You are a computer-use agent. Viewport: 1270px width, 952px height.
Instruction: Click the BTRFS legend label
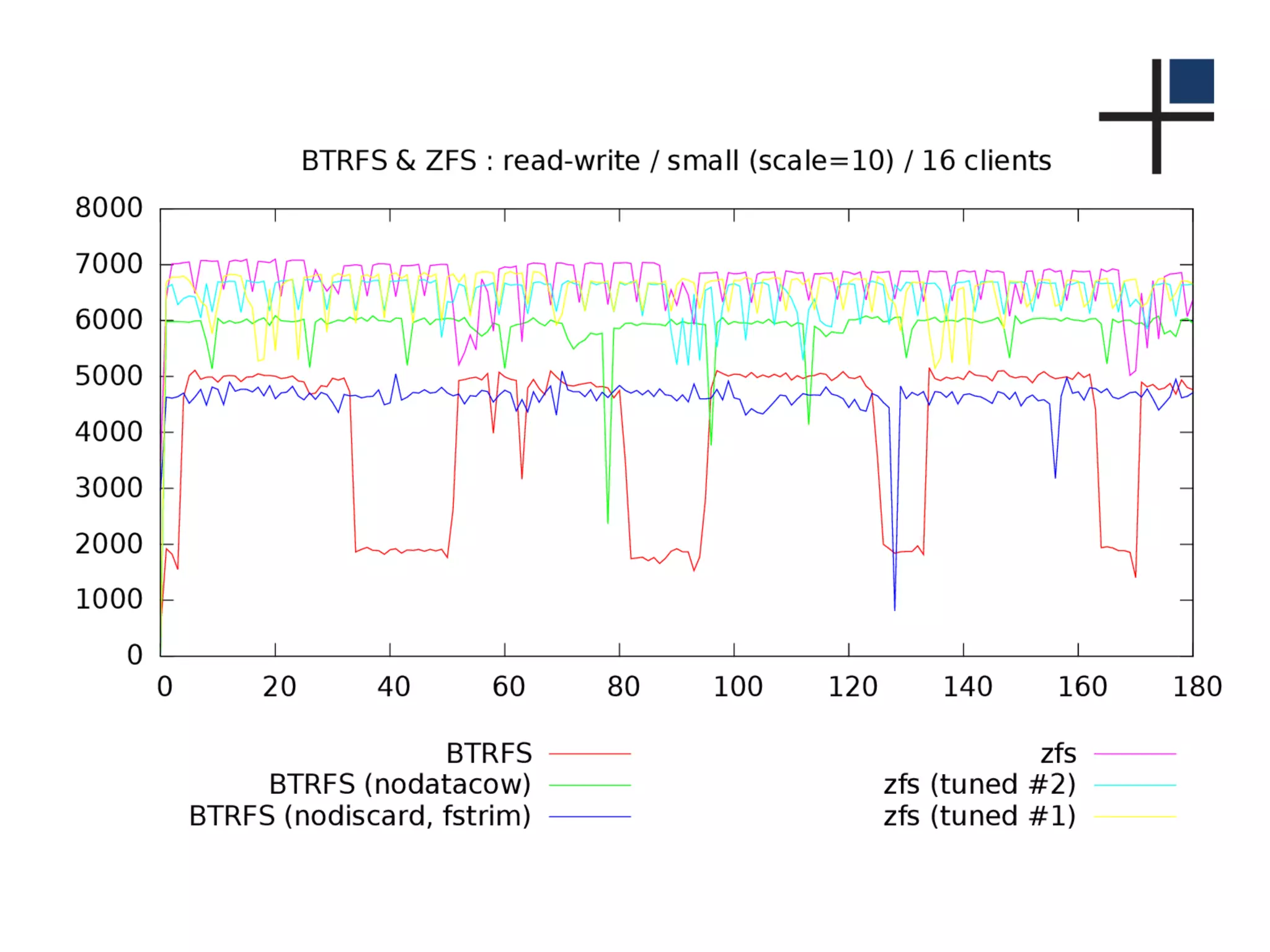pos(489,754)
